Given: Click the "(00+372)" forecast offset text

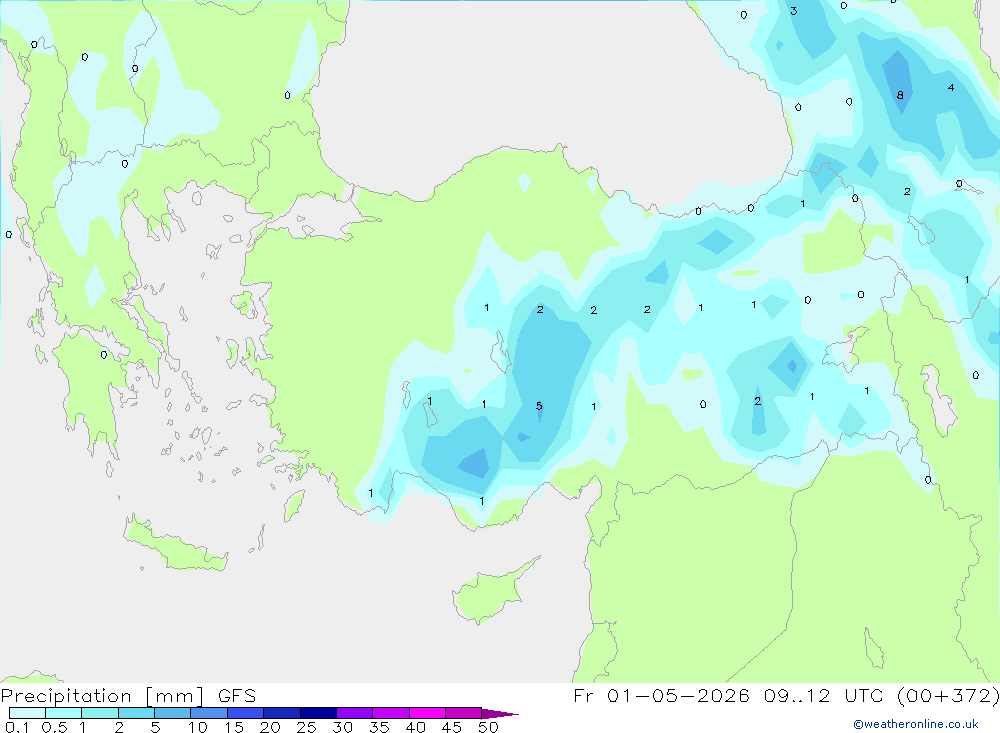Looking at the screenshot, I should 948,696.
